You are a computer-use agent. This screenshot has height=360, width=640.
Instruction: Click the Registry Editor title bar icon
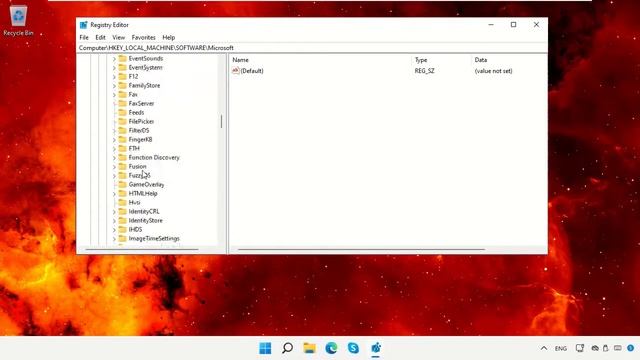(84, 25)
